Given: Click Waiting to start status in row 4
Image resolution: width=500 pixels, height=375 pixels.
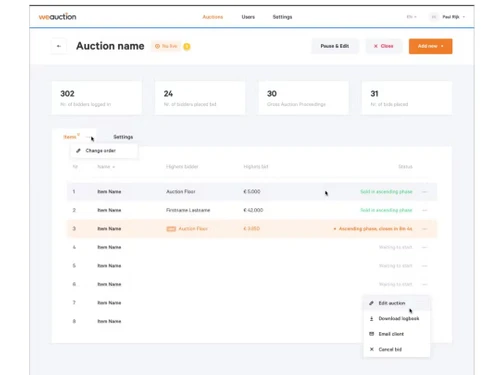Looking at the screenshot, I should coord(396,247).
